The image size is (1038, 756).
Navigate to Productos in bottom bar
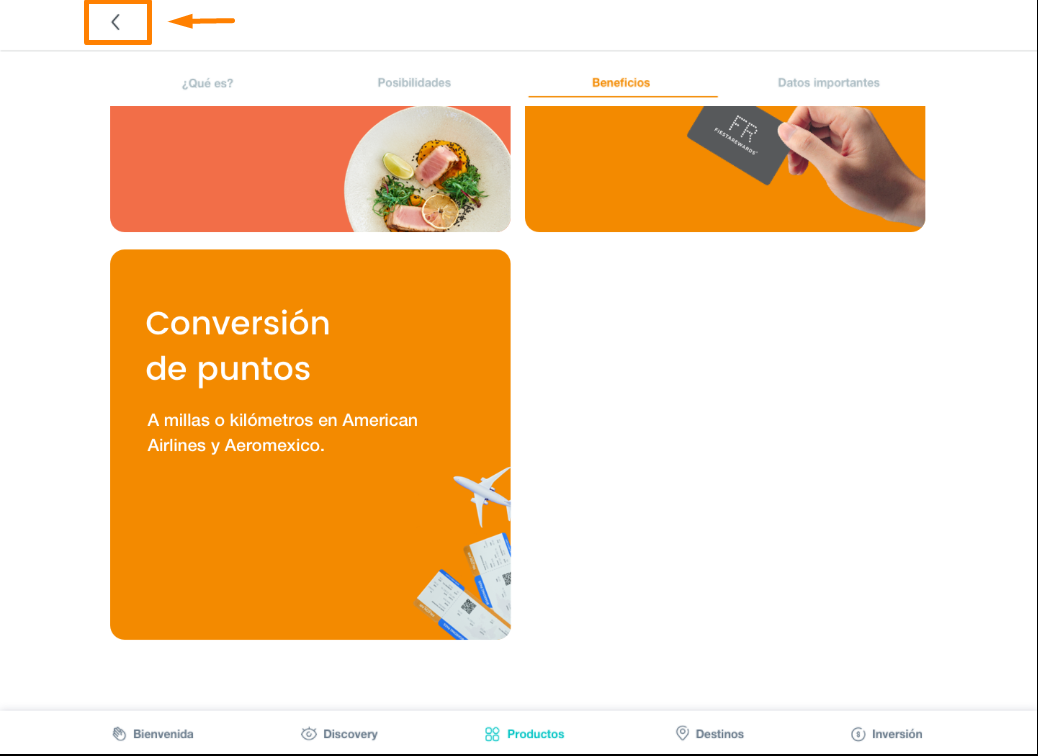pos(536,733)
